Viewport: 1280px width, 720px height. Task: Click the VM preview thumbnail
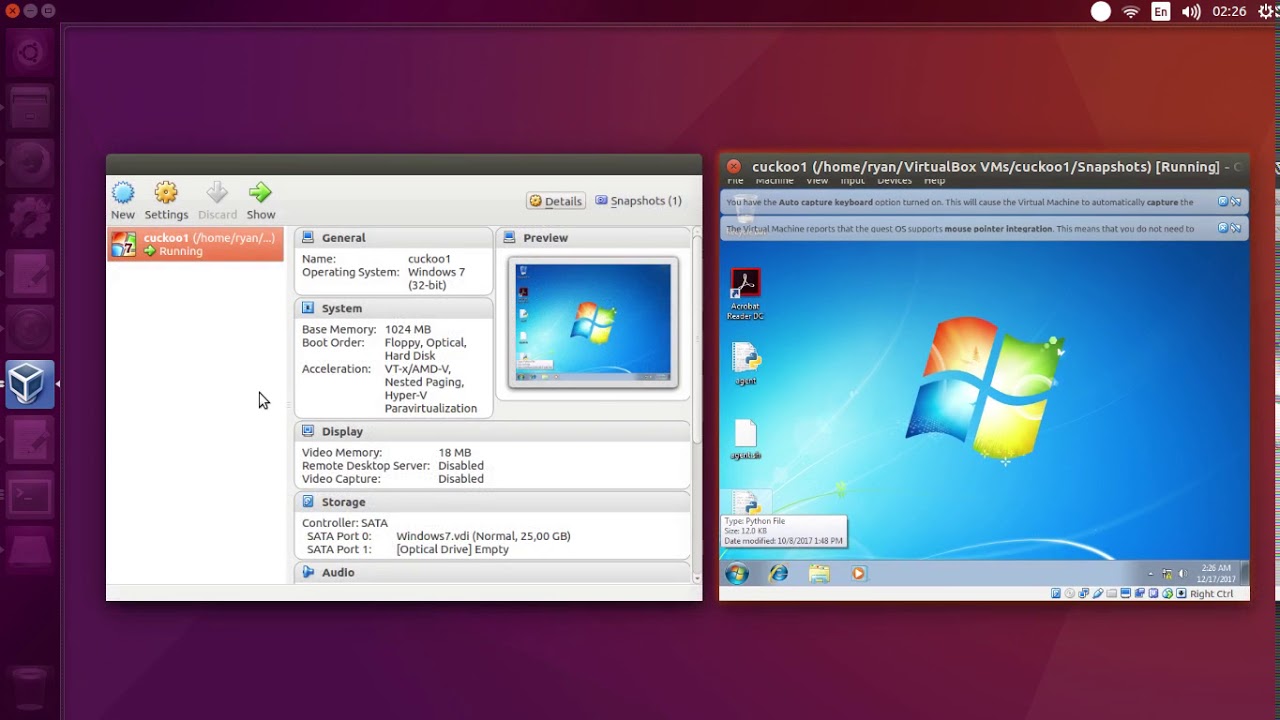[593, 322]
